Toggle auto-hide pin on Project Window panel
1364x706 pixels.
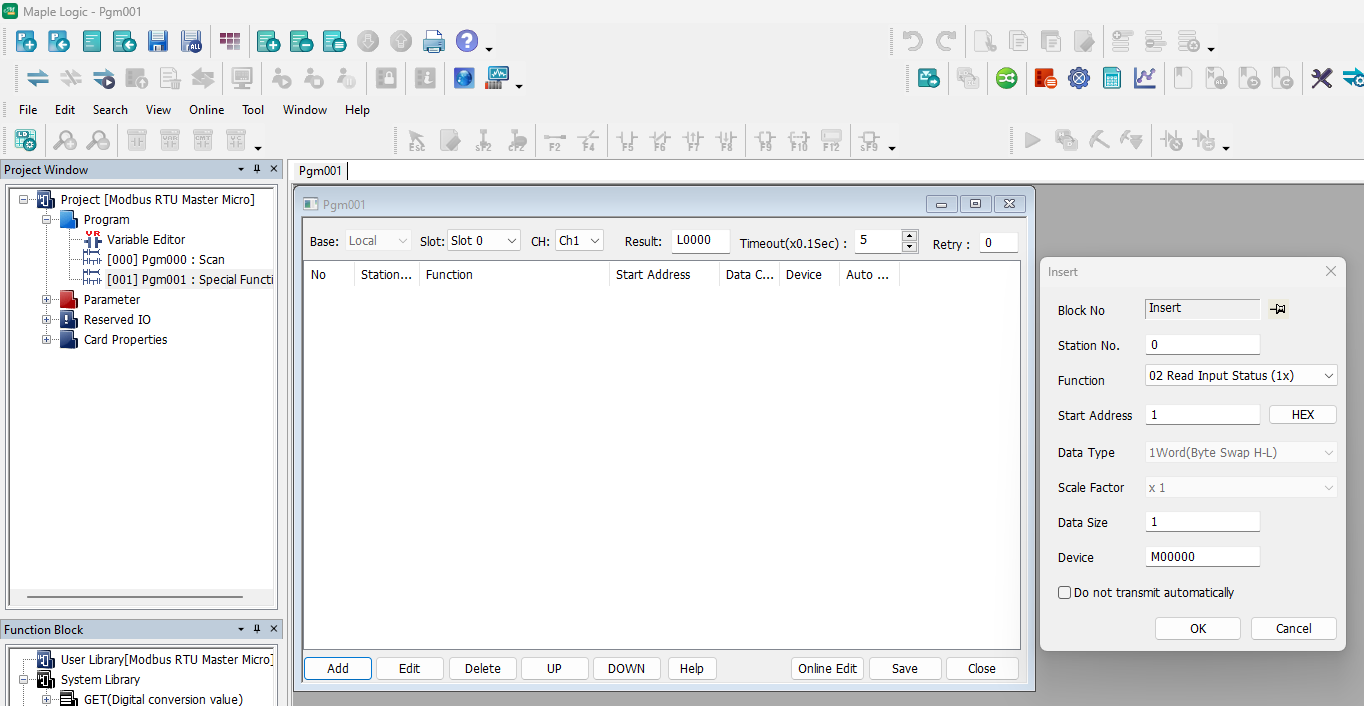coord(255,169)
